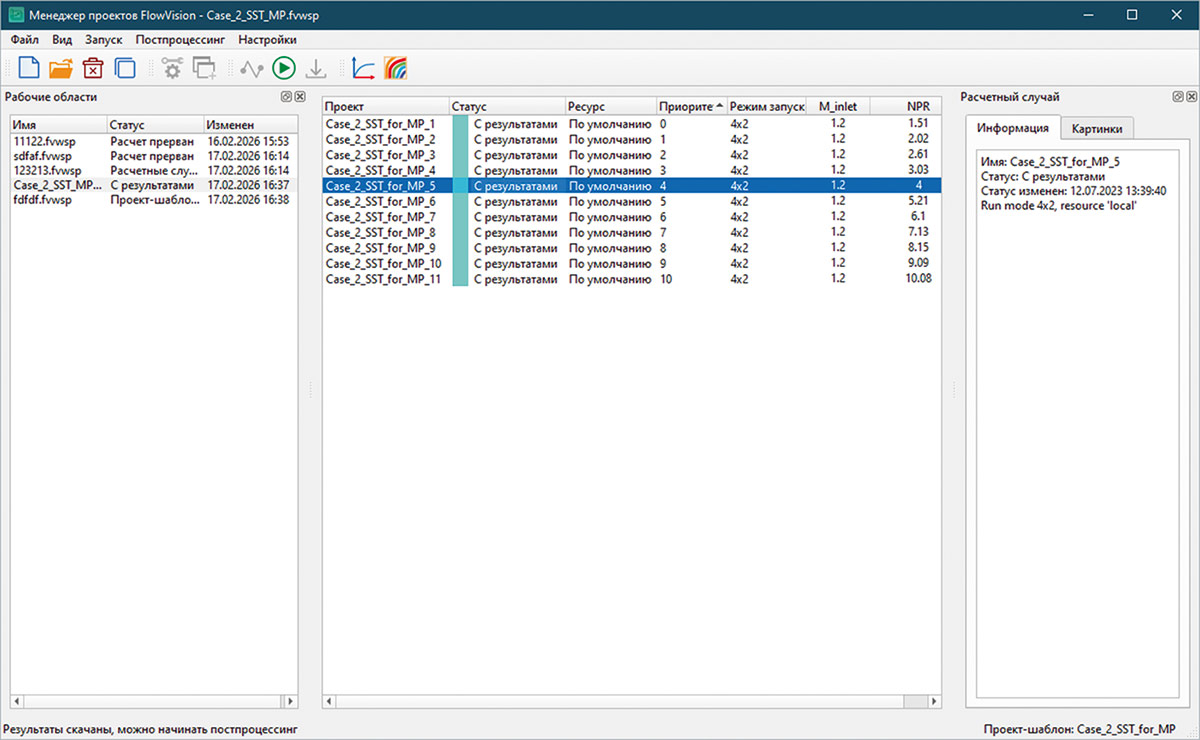Switch to the Картинки tab
This screenshot has height=740, width=1200.
coord(1096,128)
